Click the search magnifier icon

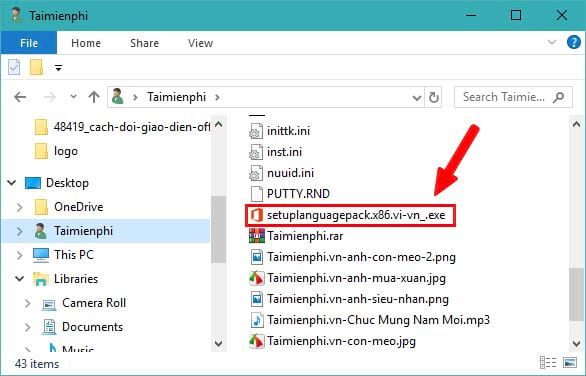click(559, 97)
